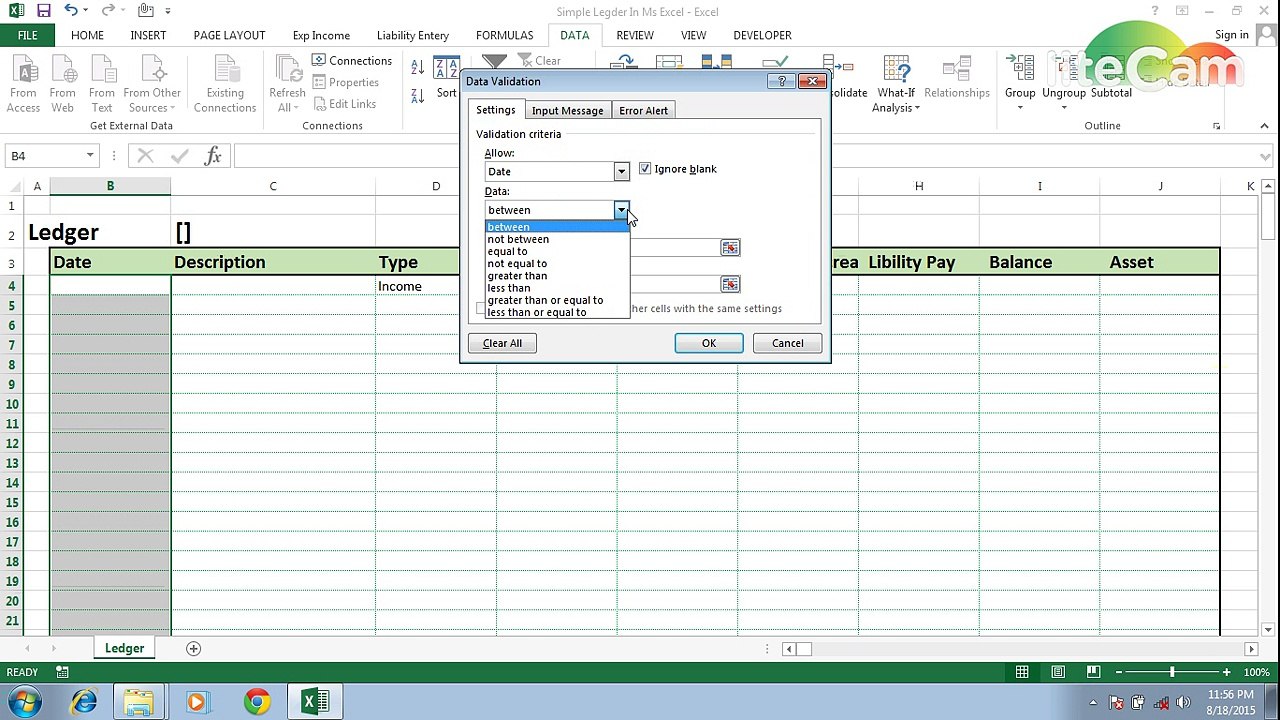
Task: Open the FILE tab
Action: pyautogui.click(x=27, y=35)
